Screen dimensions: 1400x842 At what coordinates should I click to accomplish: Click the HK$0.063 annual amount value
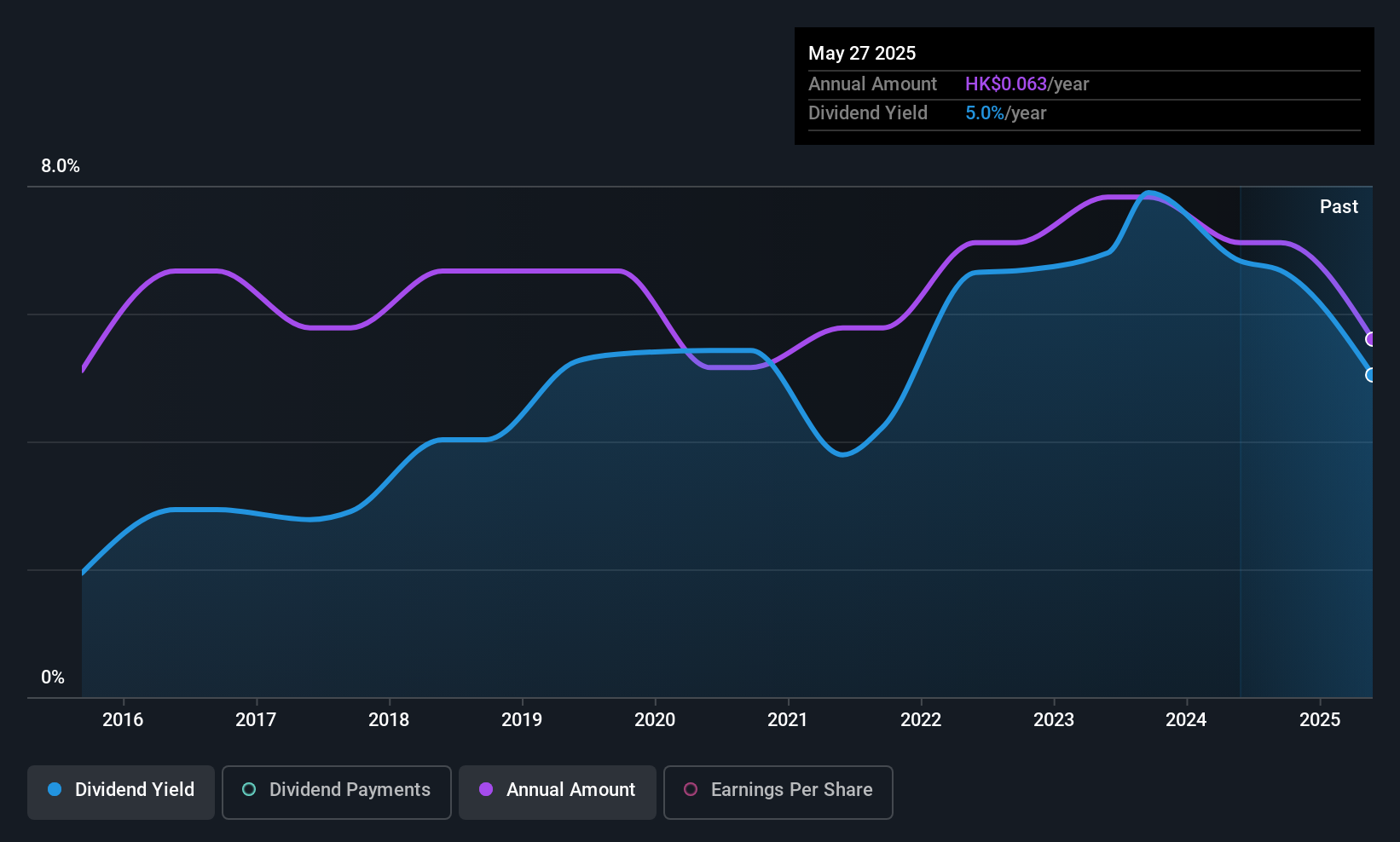1006,84
